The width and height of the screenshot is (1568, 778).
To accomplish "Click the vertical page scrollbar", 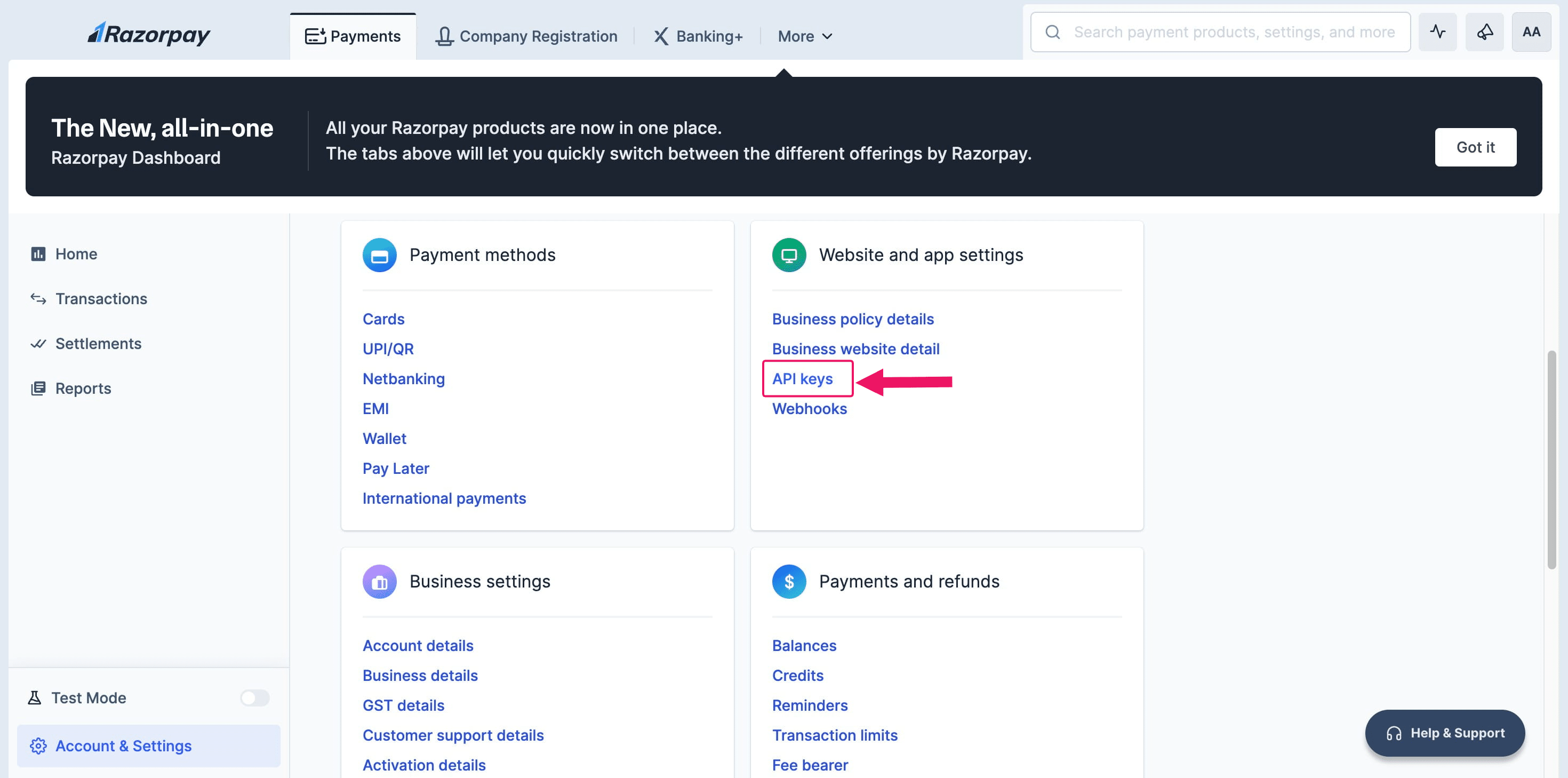I will (x=1551, y=459).
